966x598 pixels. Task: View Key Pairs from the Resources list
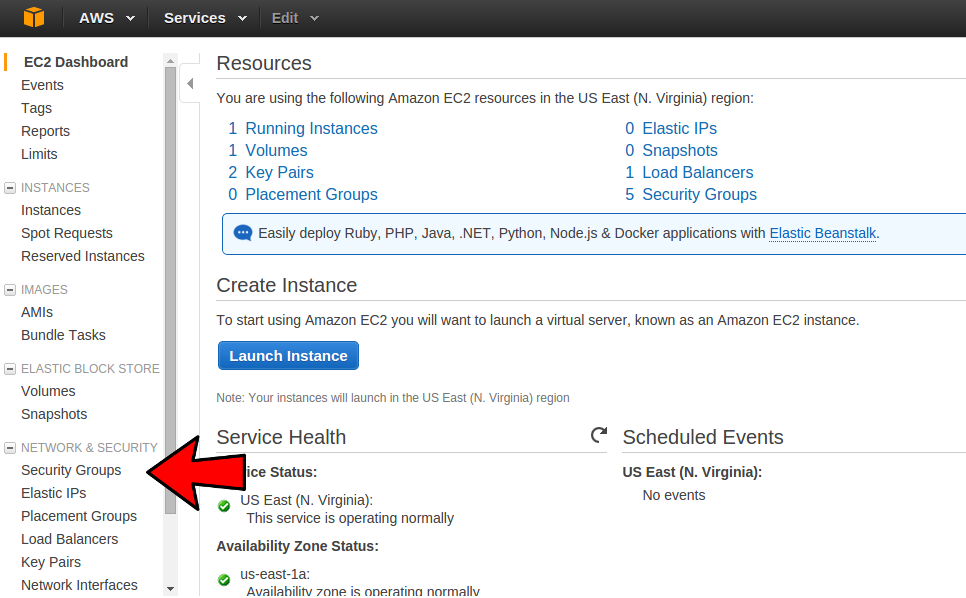click(x=277, y=172)
